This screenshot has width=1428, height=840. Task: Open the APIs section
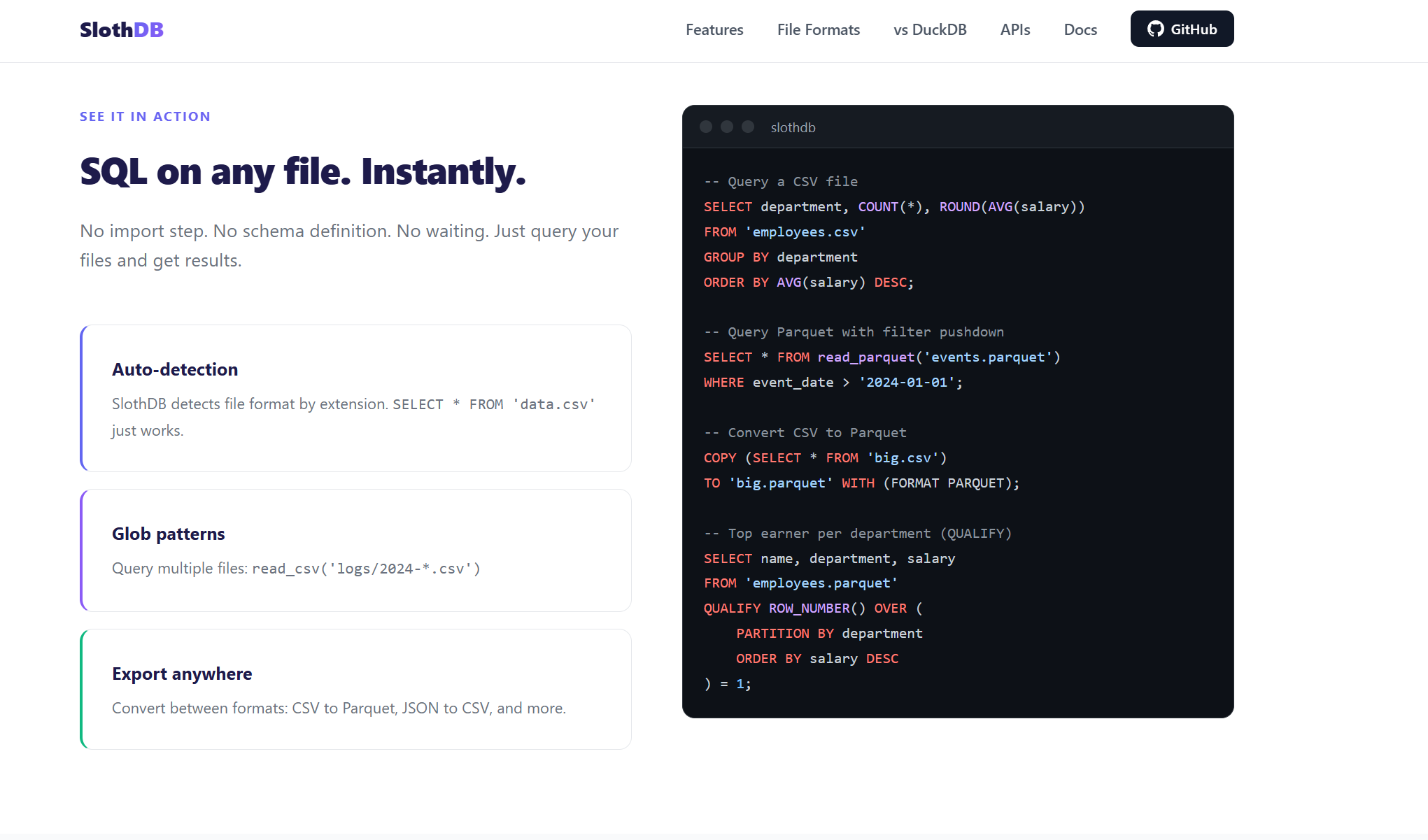tap(1015, 29)
